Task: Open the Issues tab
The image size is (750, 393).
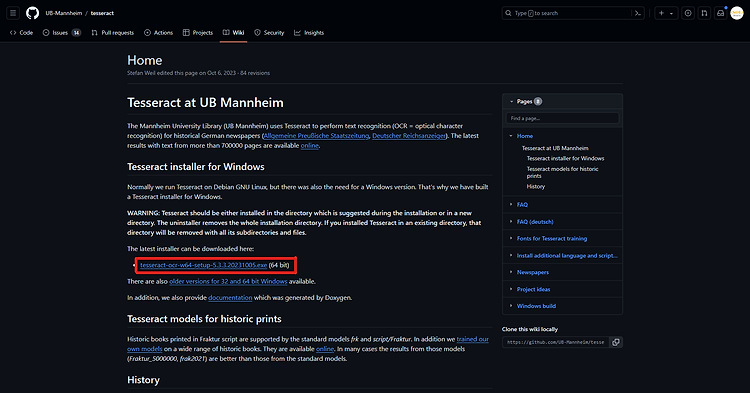Action: tap(62, 33)
